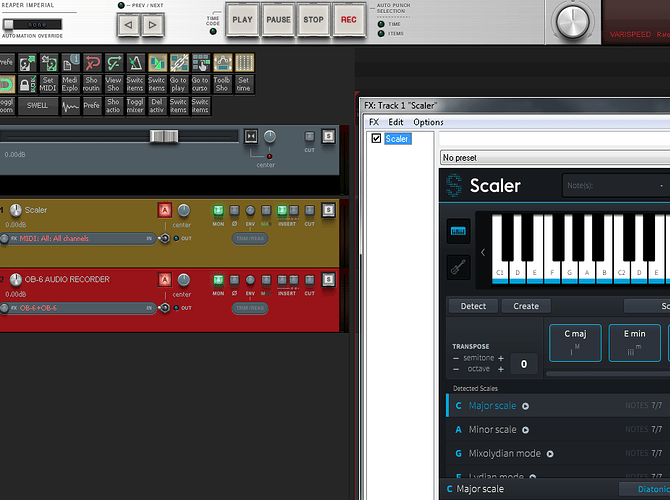670x500 pixels.
Task: Open TRIM/READ automation mode on Scaler track
Action: pos(250,238)
